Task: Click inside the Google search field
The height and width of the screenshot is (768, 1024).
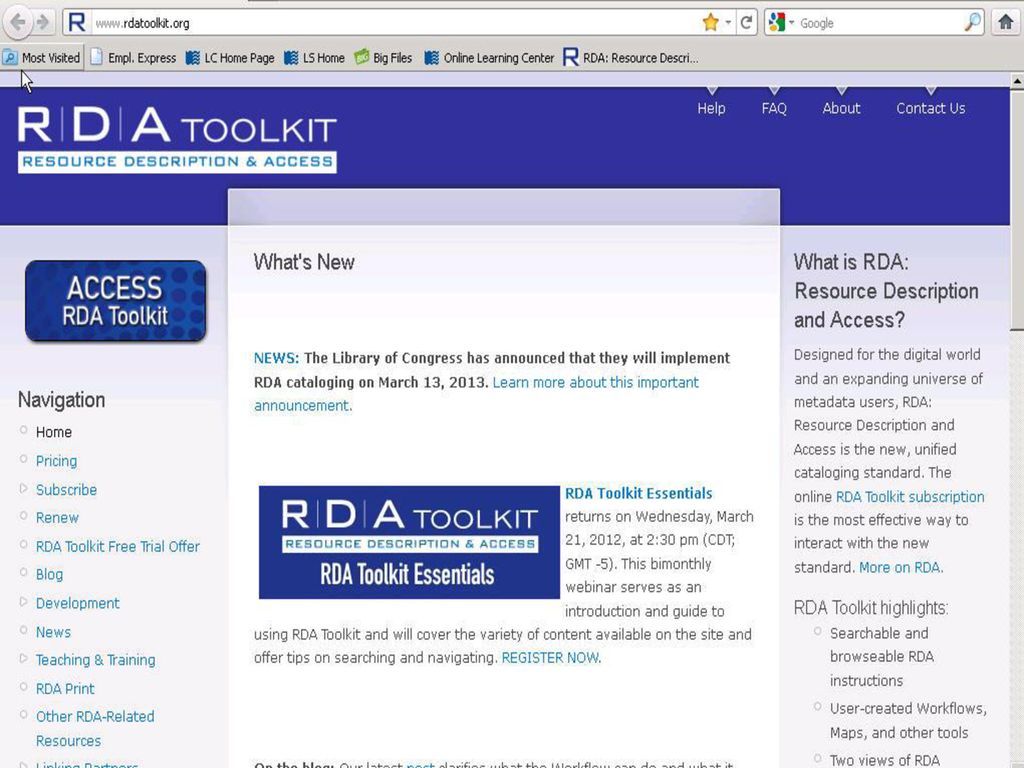Action: [x=878, y=23]
